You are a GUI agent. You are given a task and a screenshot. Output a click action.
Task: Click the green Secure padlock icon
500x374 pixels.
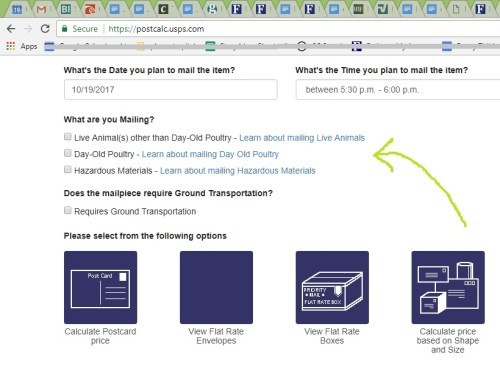click(x=65, y=29)
